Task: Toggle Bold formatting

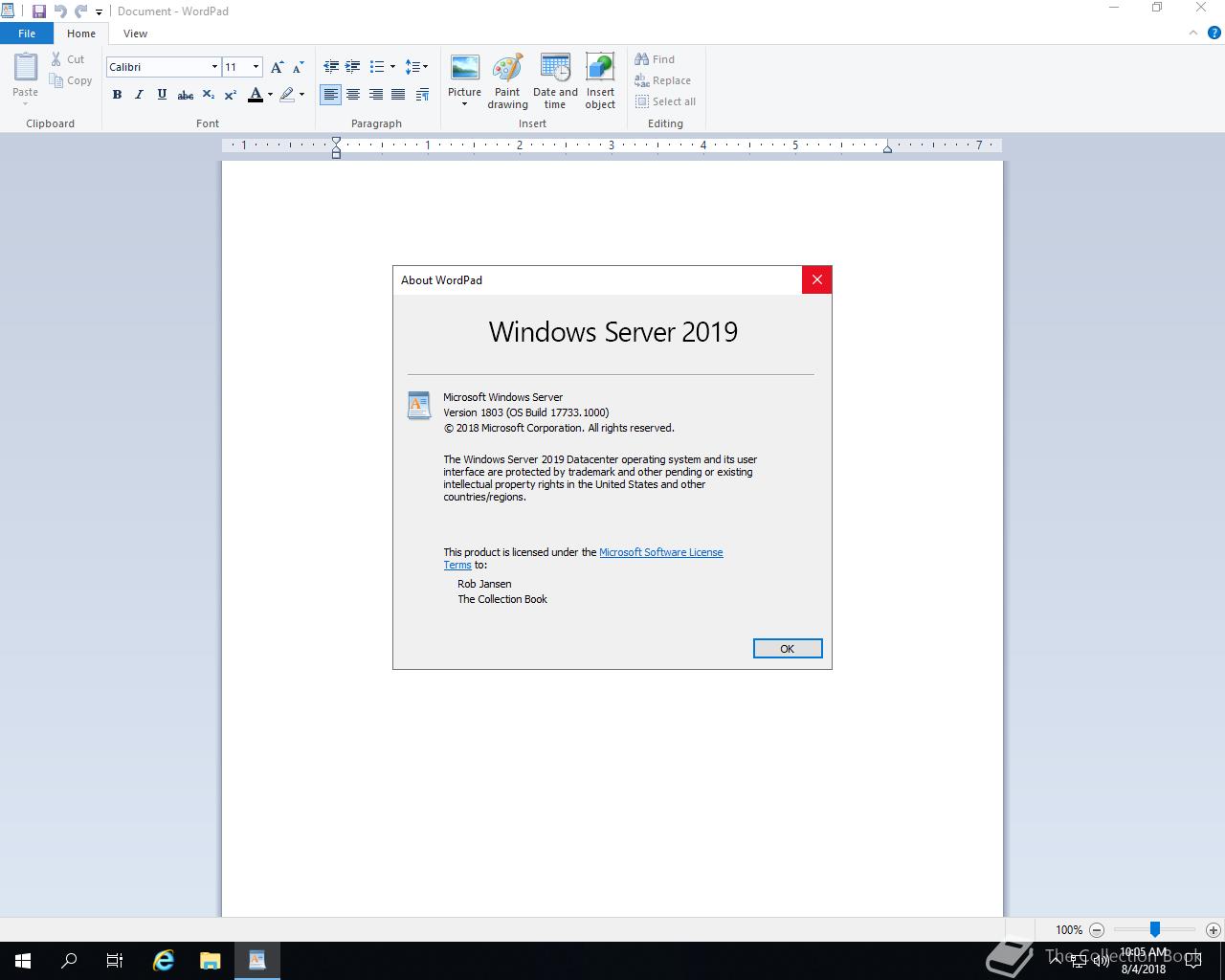Action: point(117,95)
